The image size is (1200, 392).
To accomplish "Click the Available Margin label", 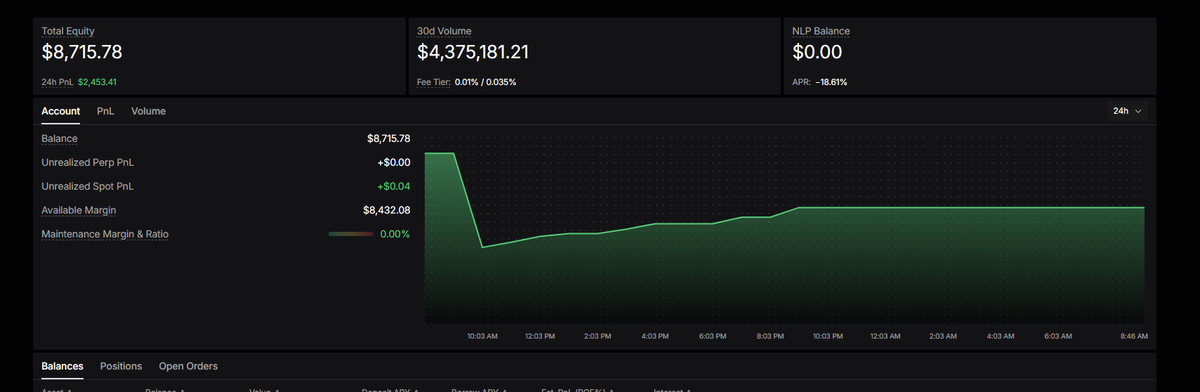I will (80, 210).
